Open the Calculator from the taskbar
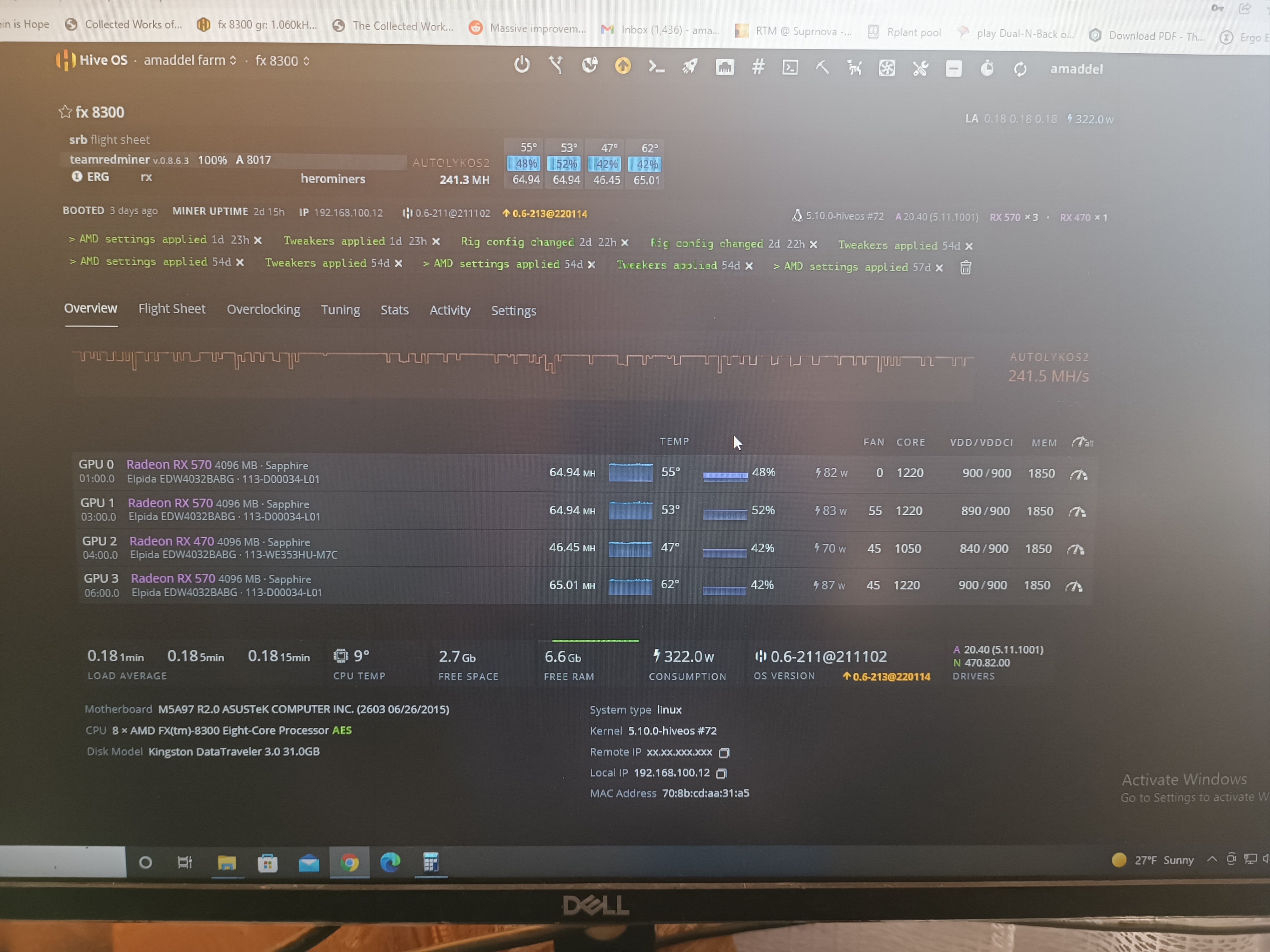This screenshot has width=1270, height=952. tap(431, 863)
